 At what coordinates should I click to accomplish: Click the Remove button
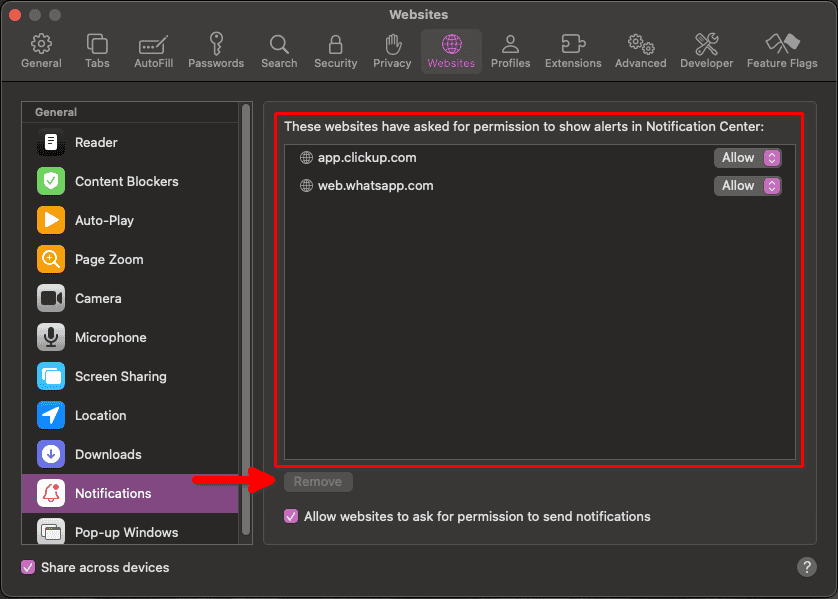point(318,482)
